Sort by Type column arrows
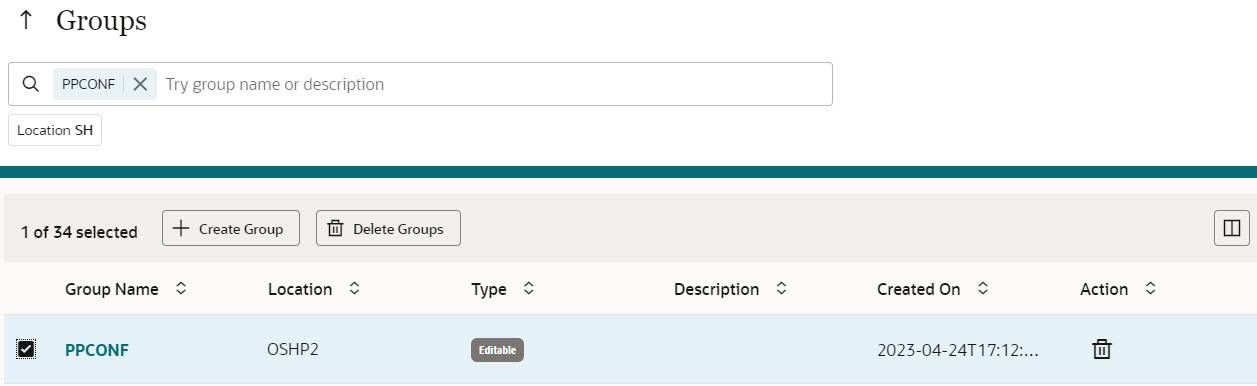The height and width of the screenshot is (386, 1257). click(529, 289)
